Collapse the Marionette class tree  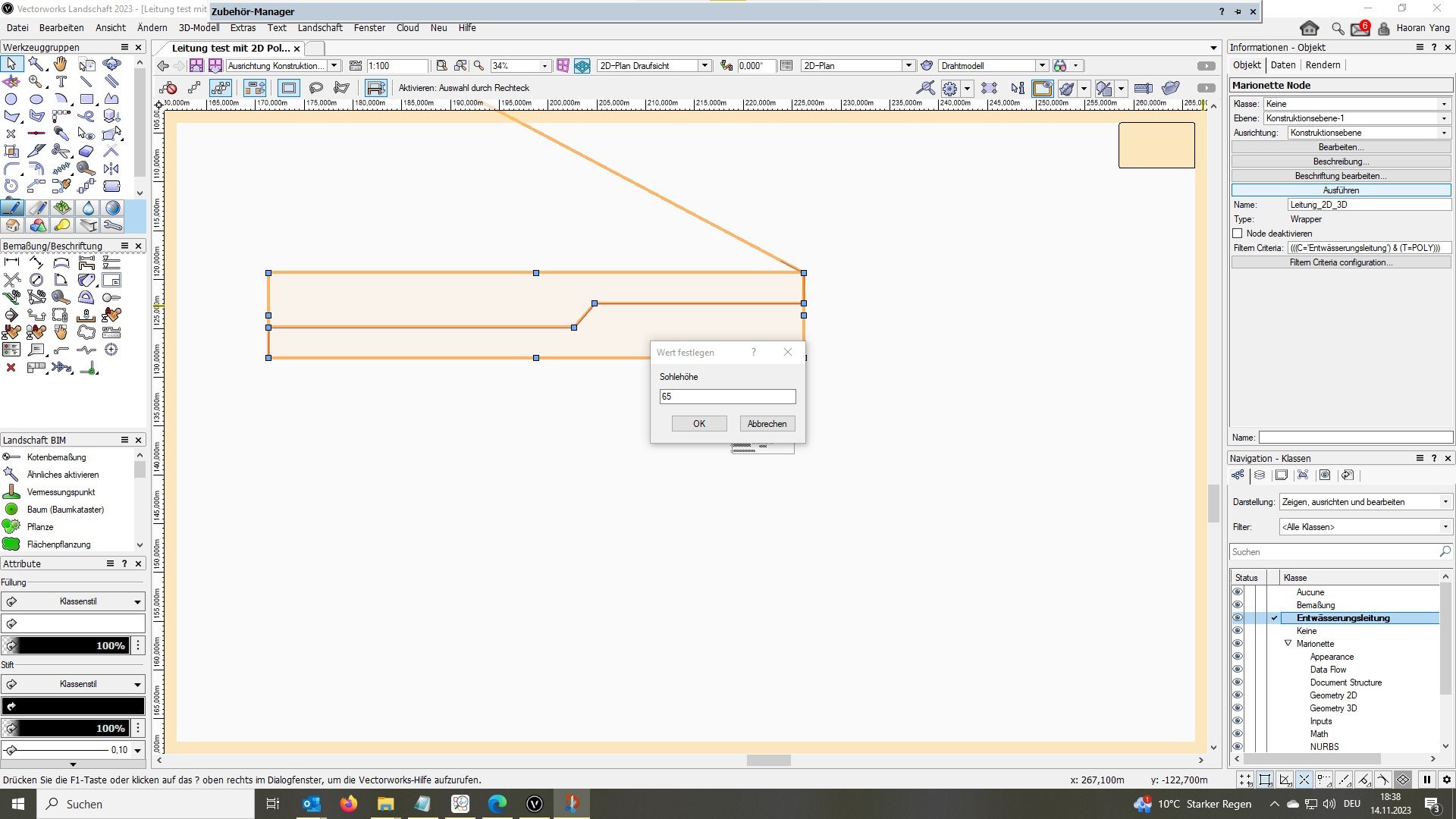pos(1288,644)
